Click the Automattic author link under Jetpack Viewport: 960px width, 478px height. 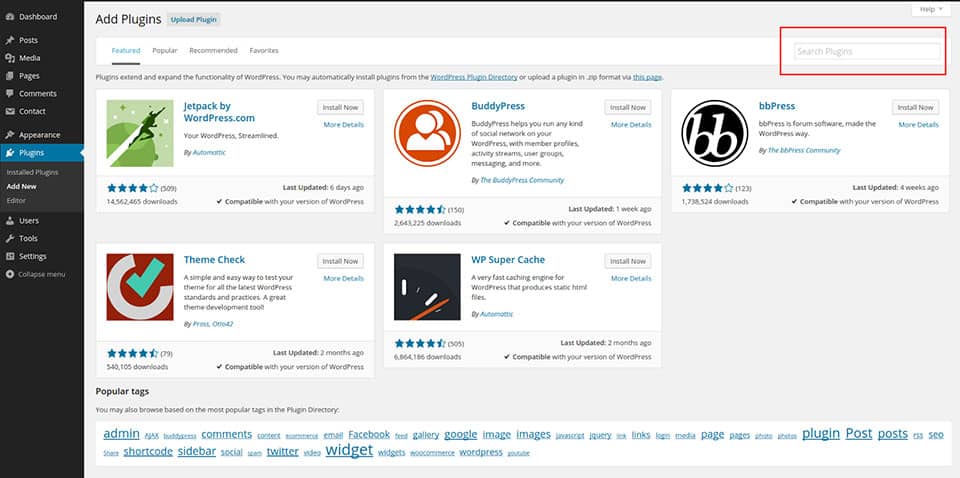coord(209,152)
